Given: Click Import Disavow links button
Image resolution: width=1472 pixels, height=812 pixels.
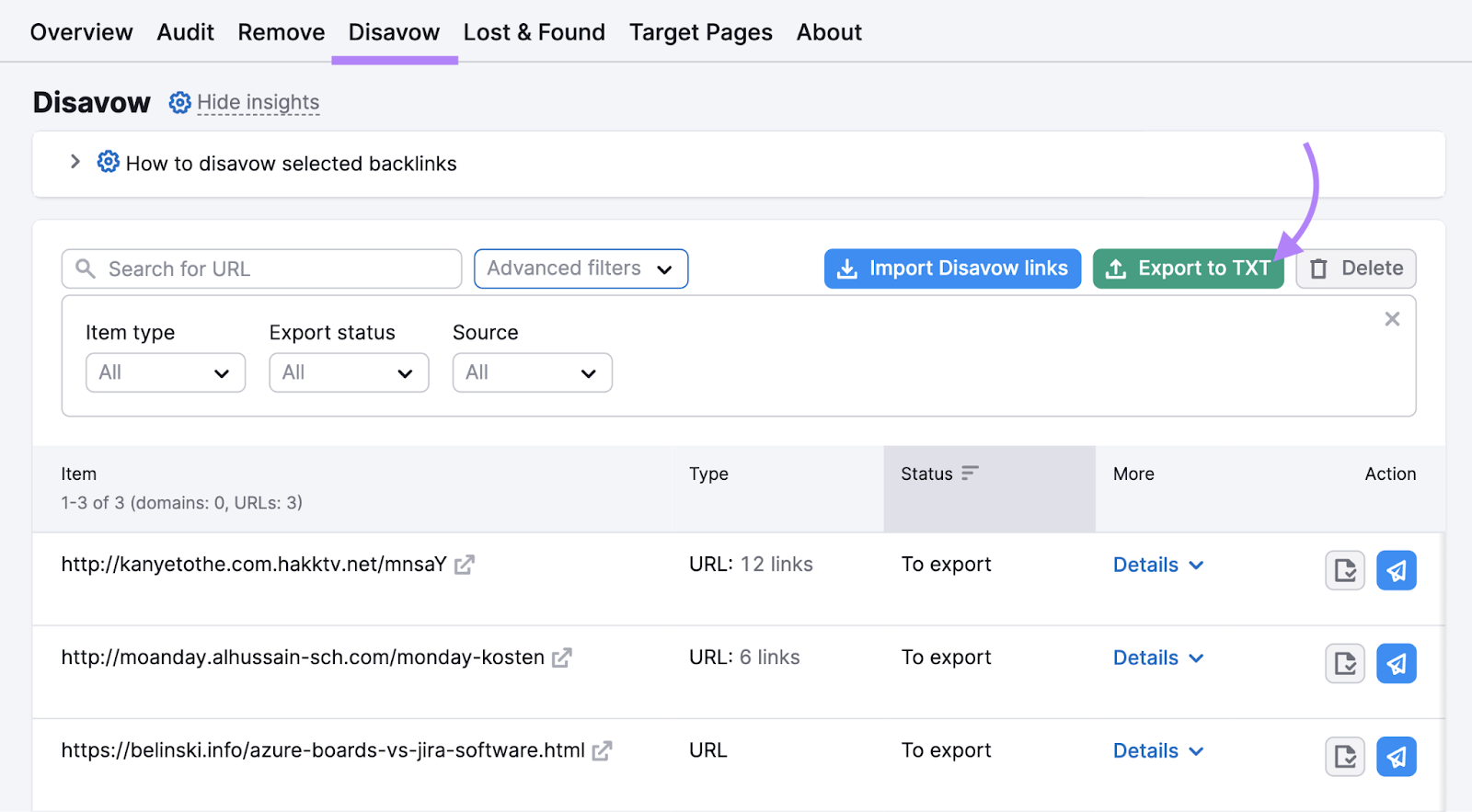Looking at the screenshot, I should (952, 269).
